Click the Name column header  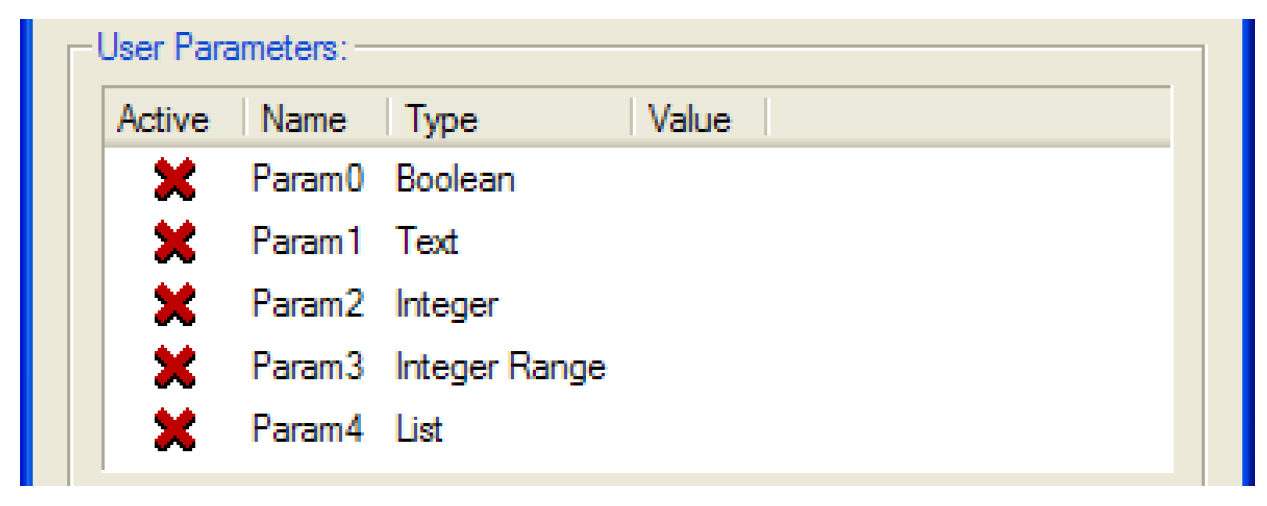[x=304, y=120]
